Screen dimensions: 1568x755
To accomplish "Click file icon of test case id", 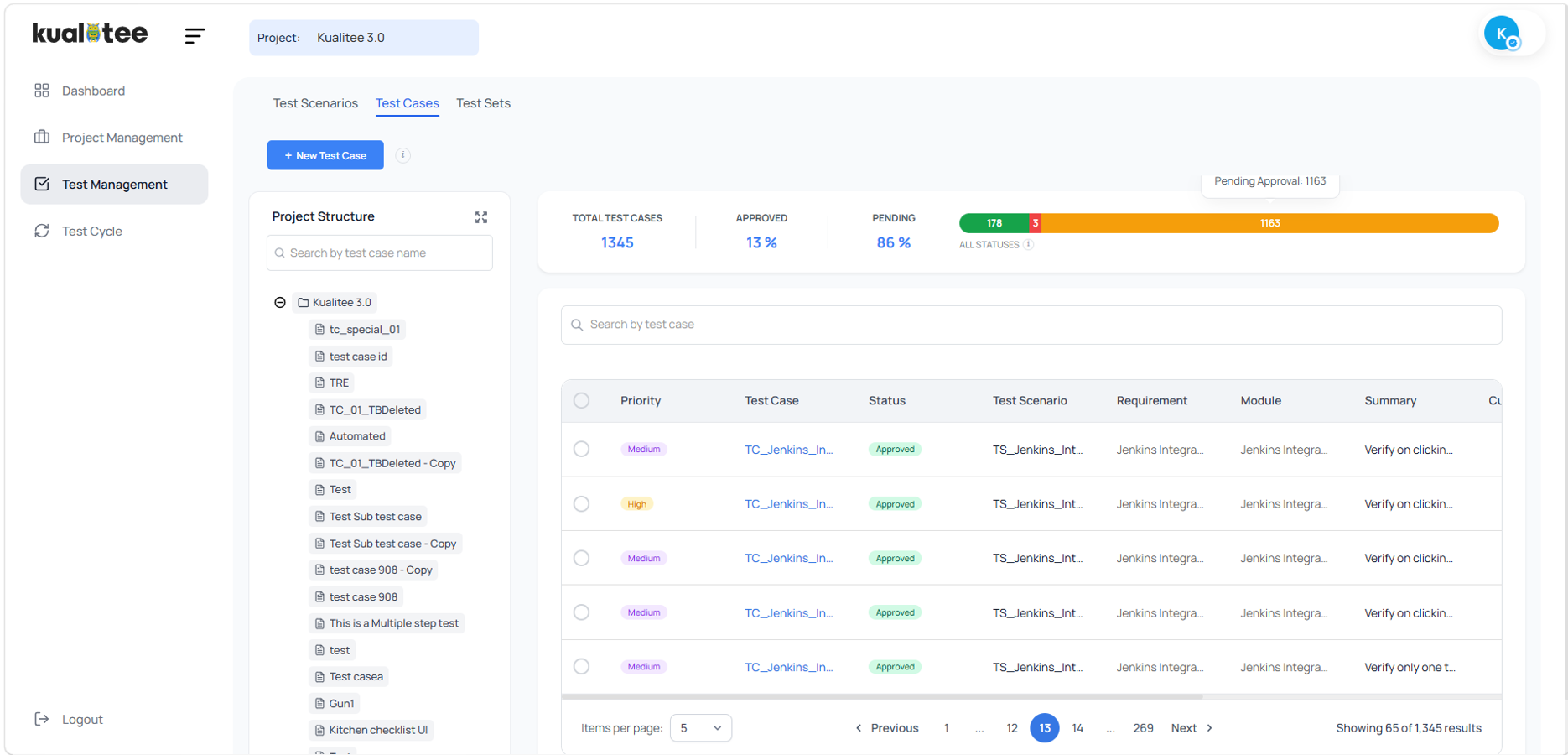I will pyautogui.click(x=319, y=357).
